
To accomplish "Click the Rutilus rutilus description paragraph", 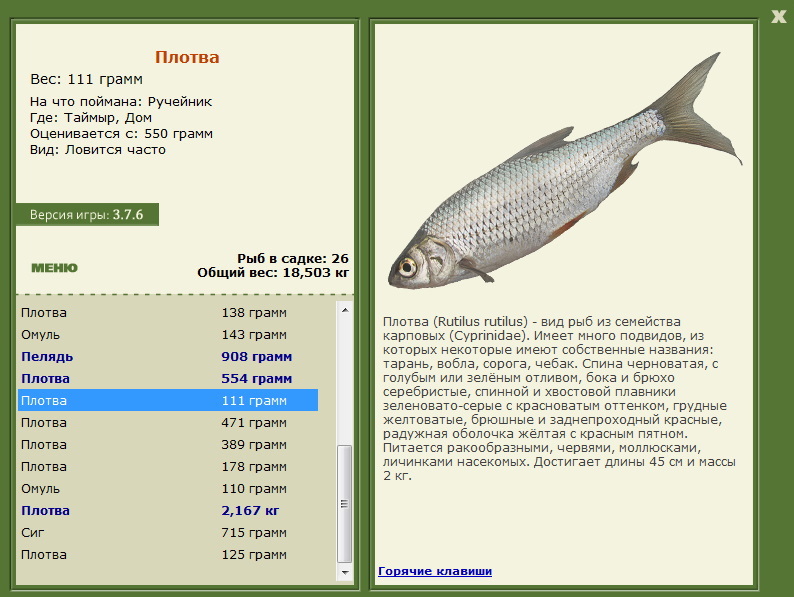I will tap(559, 399).
